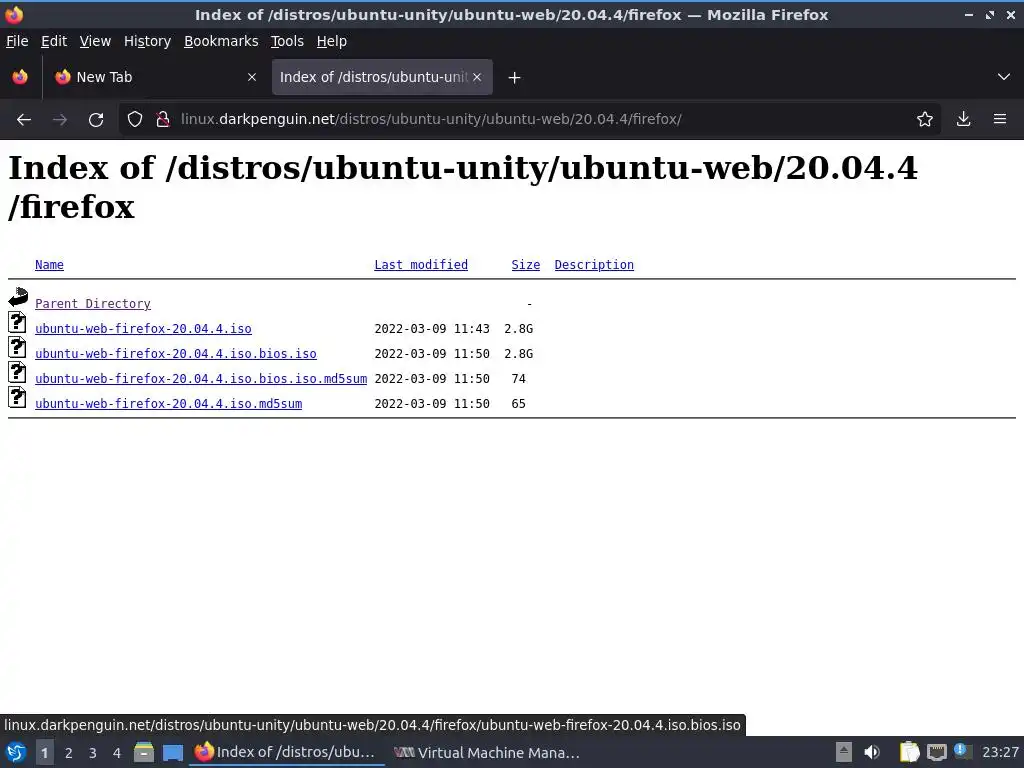Click the 2022-03-09 11:43 date cell
This screenshot has width=1024, height=768.
click(x=432, y=328)
